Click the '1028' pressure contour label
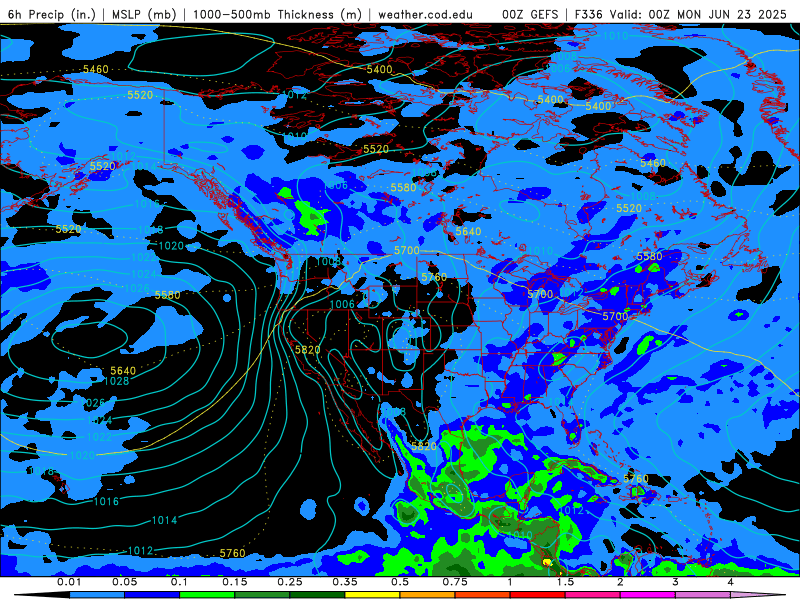The image size is (800, 600). [116, 381]
